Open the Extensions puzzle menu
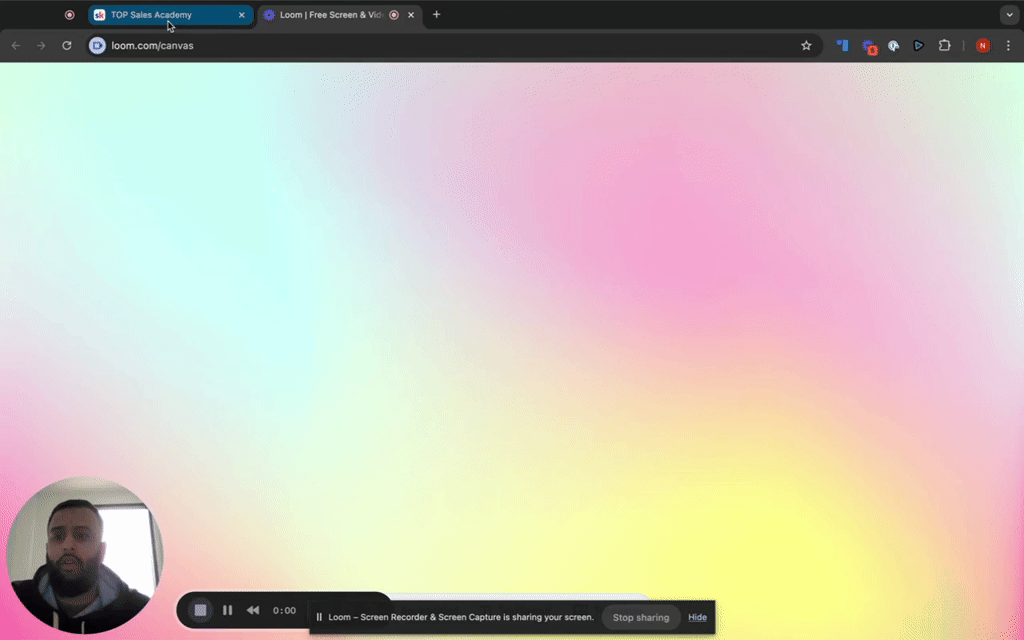 pos(944,45)
